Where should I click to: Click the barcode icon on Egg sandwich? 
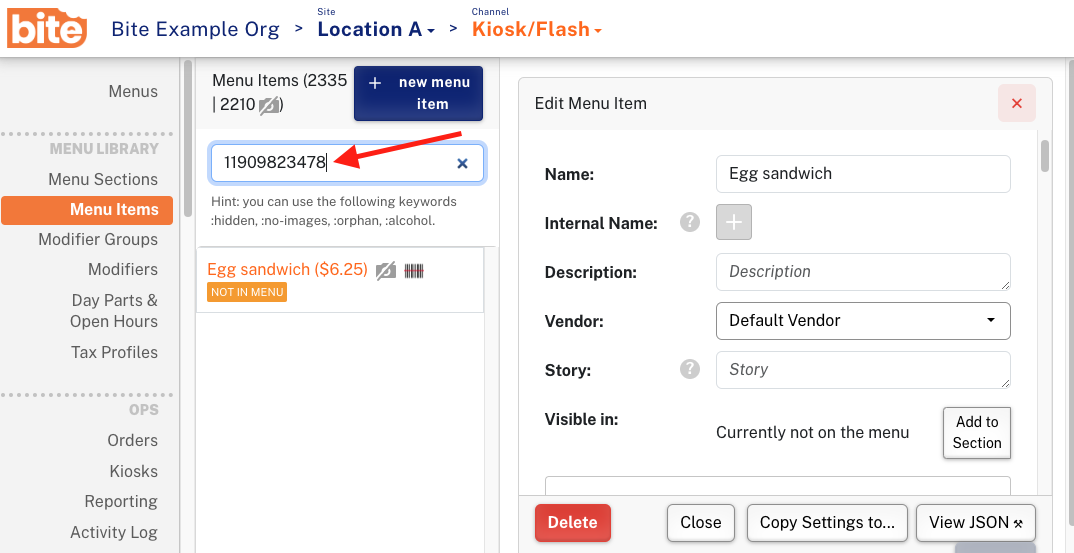[x=414, y=271]
